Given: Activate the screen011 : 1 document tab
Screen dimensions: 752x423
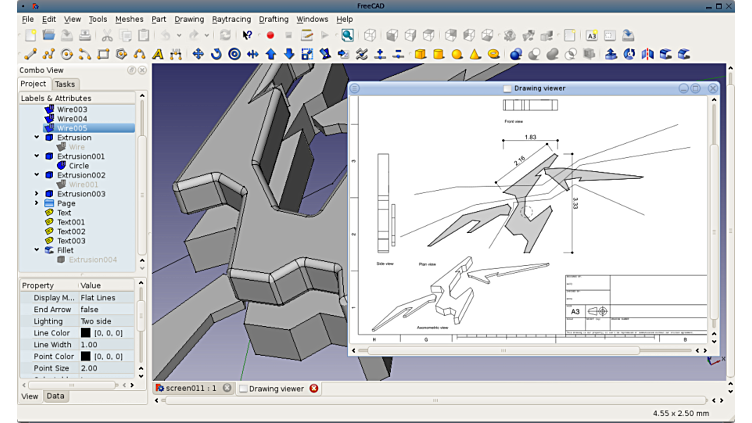Looking at the screenshot, I should pyautogui.click(x=190, y=388).
